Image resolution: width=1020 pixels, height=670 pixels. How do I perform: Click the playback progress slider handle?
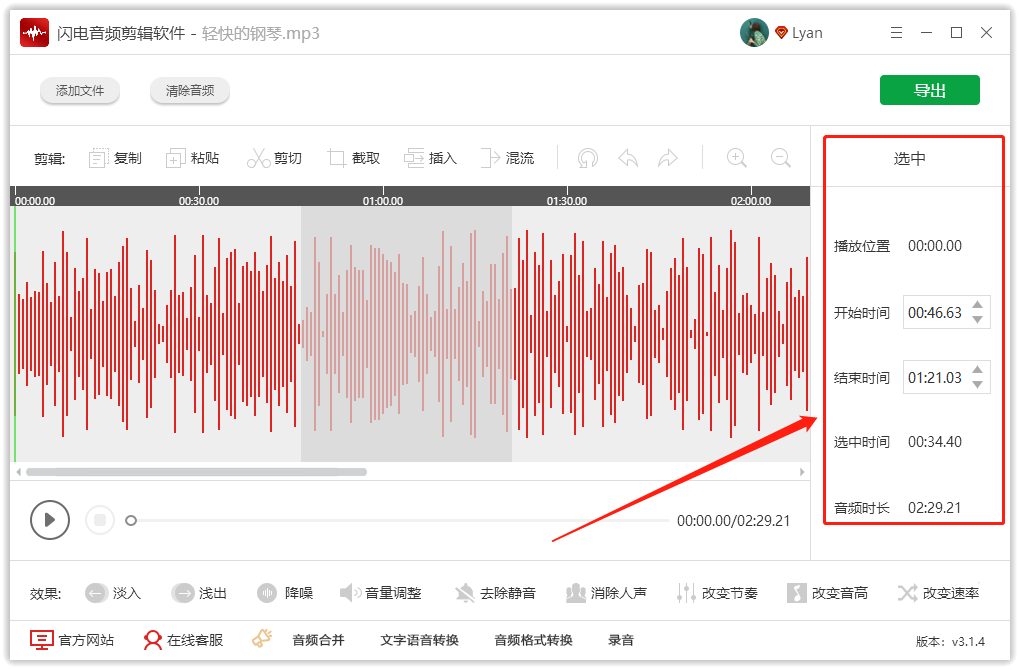[x=131, y=520]
